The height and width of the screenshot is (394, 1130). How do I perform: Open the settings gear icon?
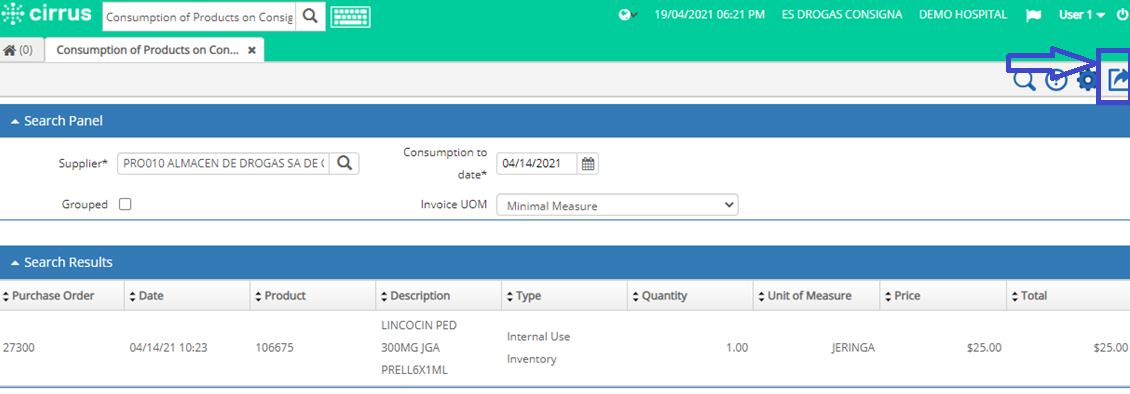[1087, 79]
